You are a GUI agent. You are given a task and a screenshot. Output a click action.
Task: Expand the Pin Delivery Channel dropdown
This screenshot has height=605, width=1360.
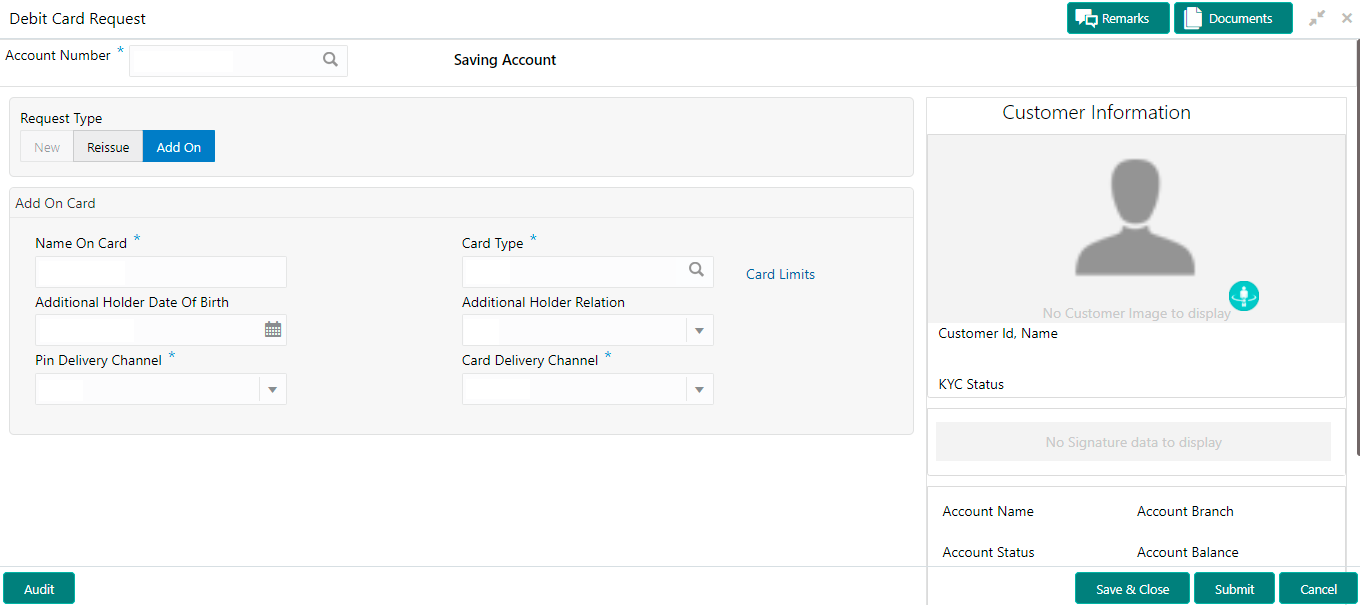click(x=272, y=390)
